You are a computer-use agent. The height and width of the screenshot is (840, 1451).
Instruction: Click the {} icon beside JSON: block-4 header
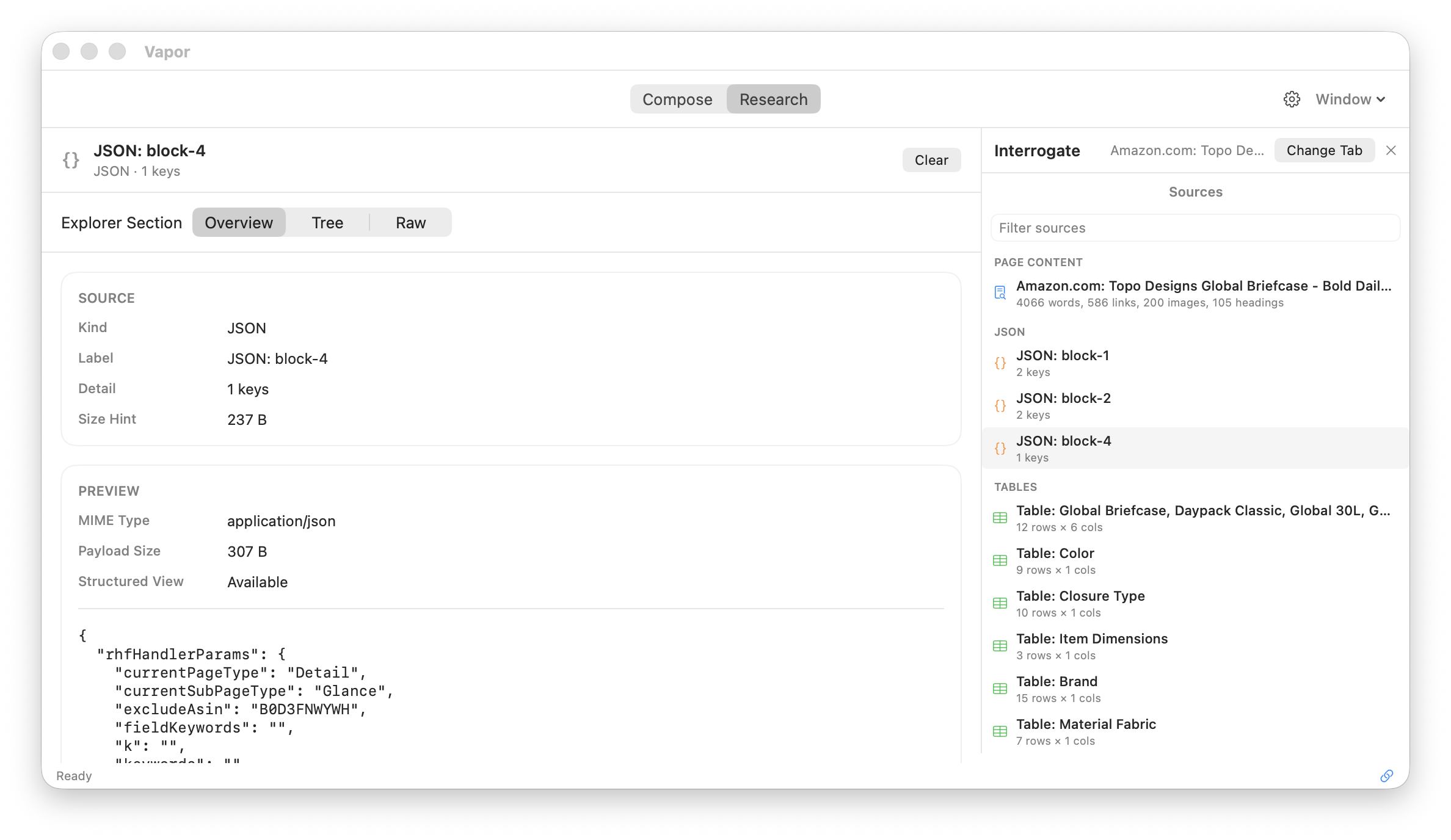click(x=71, y=160)
